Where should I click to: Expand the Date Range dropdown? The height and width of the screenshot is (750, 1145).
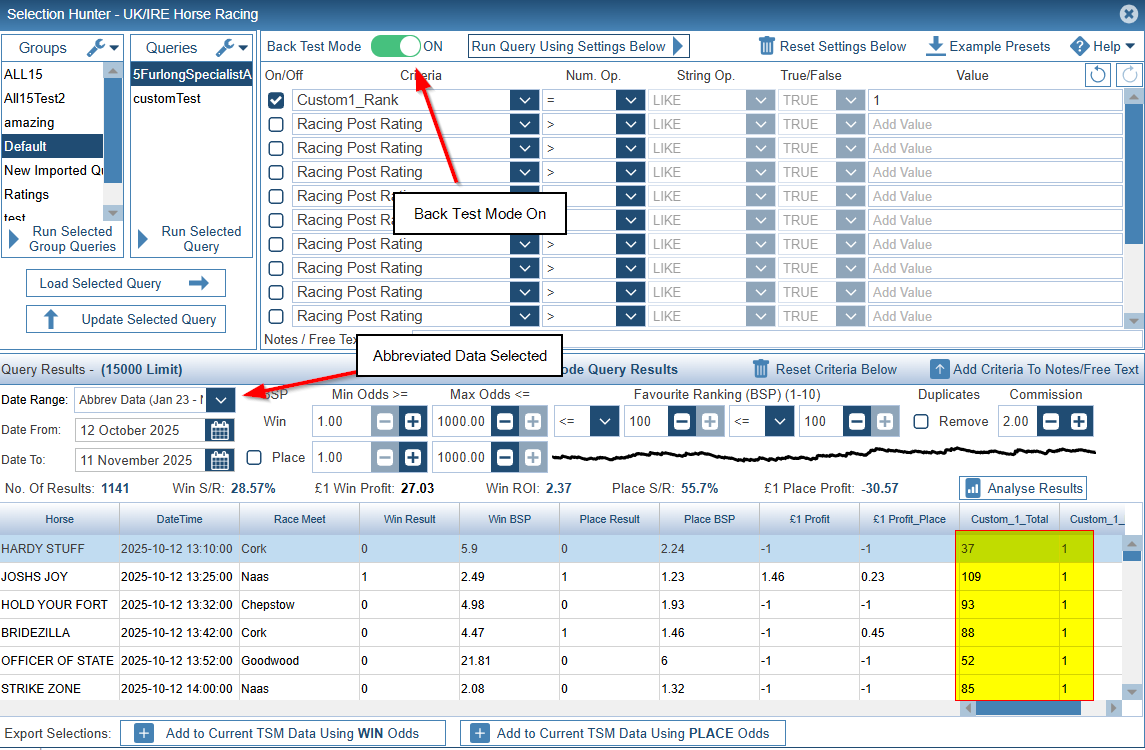[221, 400]
